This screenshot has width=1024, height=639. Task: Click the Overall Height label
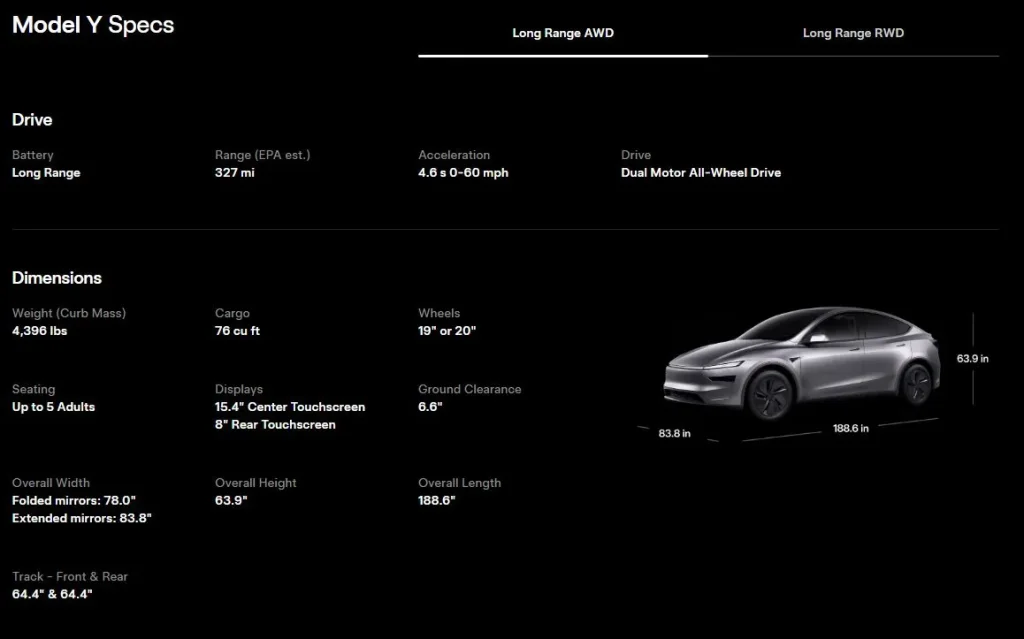(x=255, y=483)
